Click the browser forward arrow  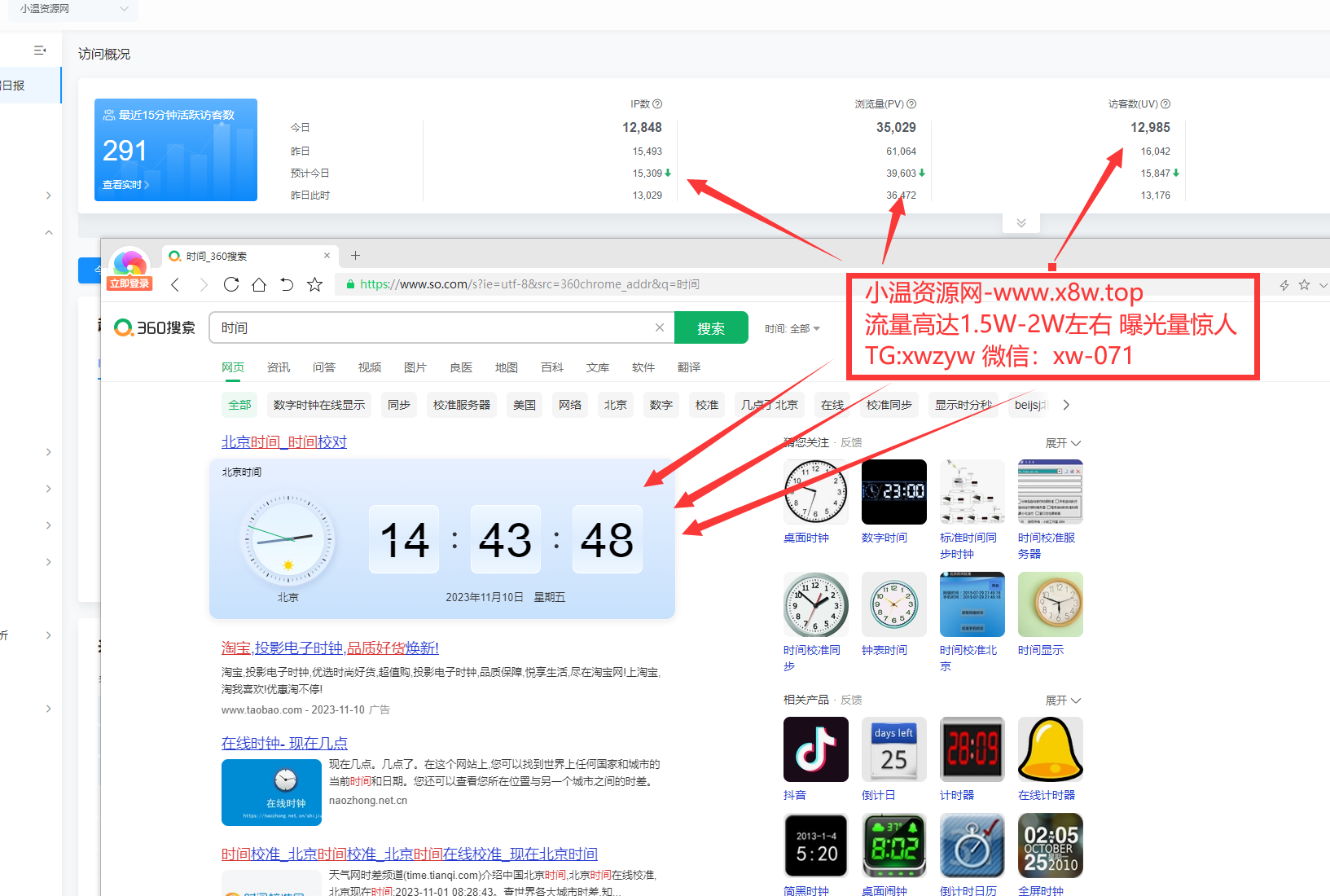click(204, 284)
